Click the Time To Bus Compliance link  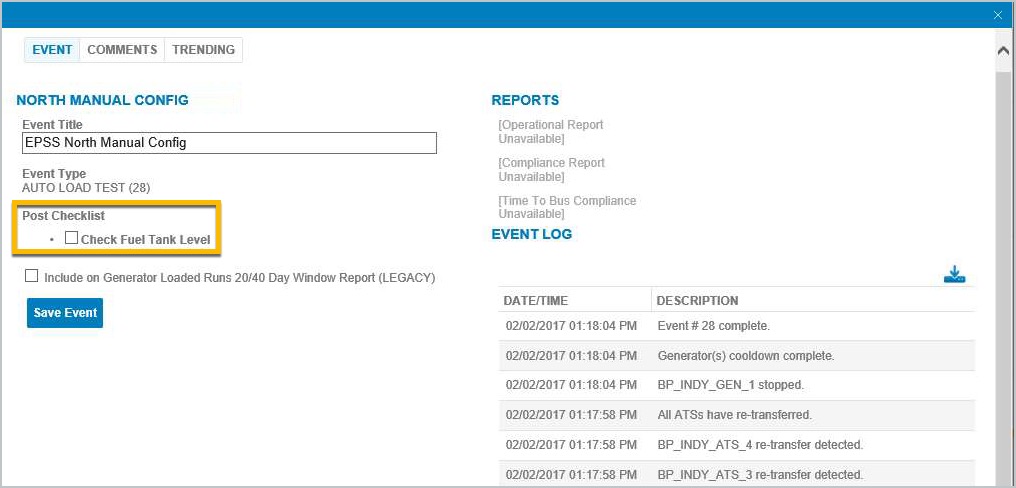point(567,207)
